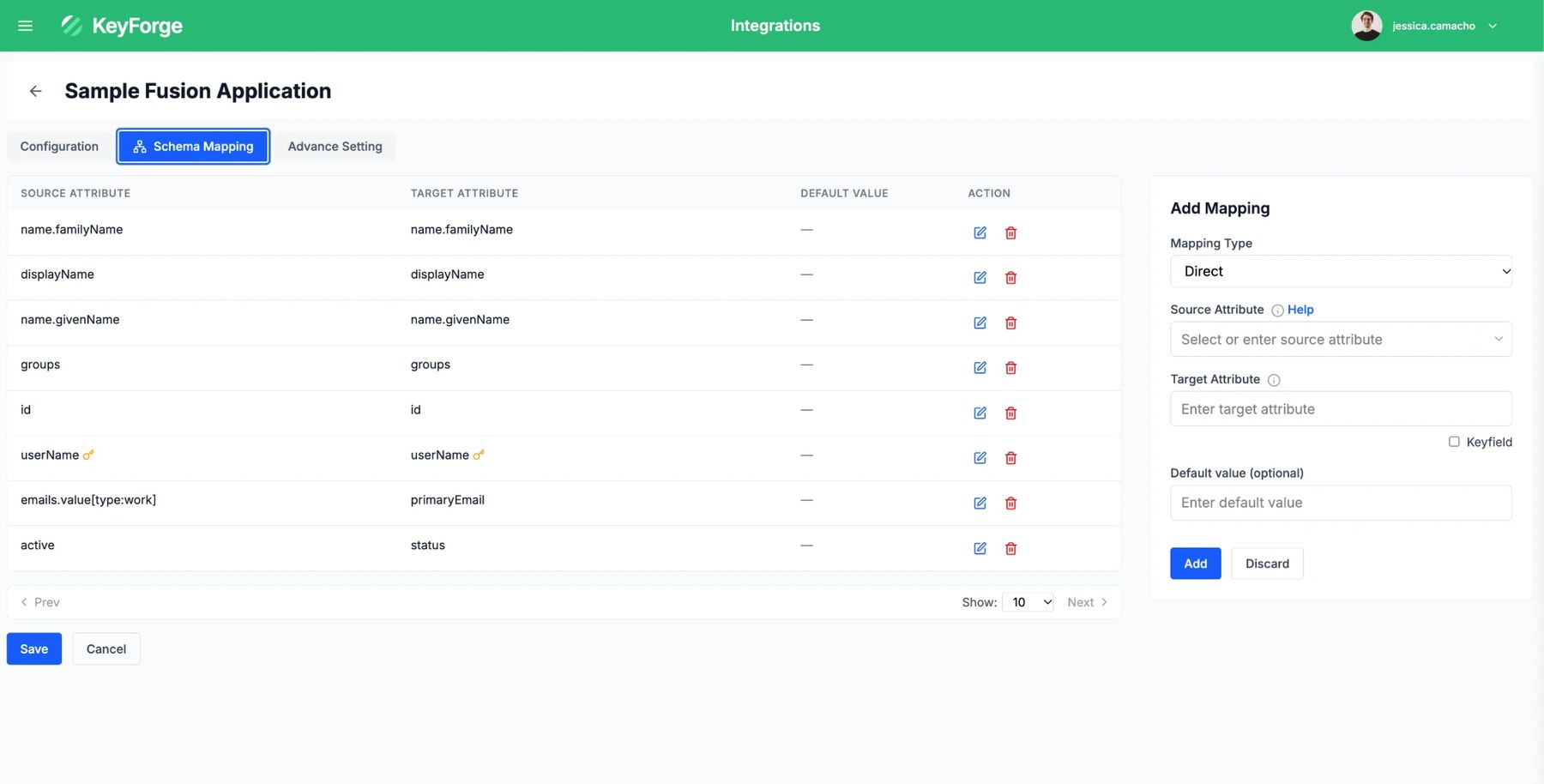This screenshot has height=784, width=1544.
Task: Edit the name.givenName mapping
Action: 980,323
